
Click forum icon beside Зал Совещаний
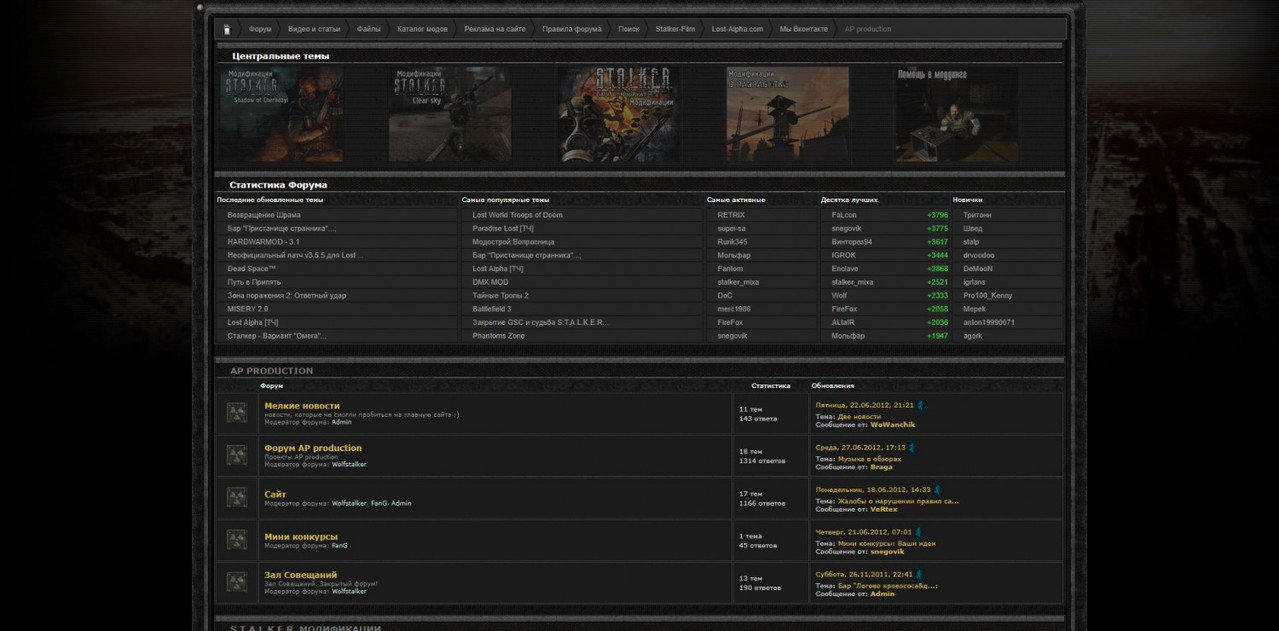237,582
